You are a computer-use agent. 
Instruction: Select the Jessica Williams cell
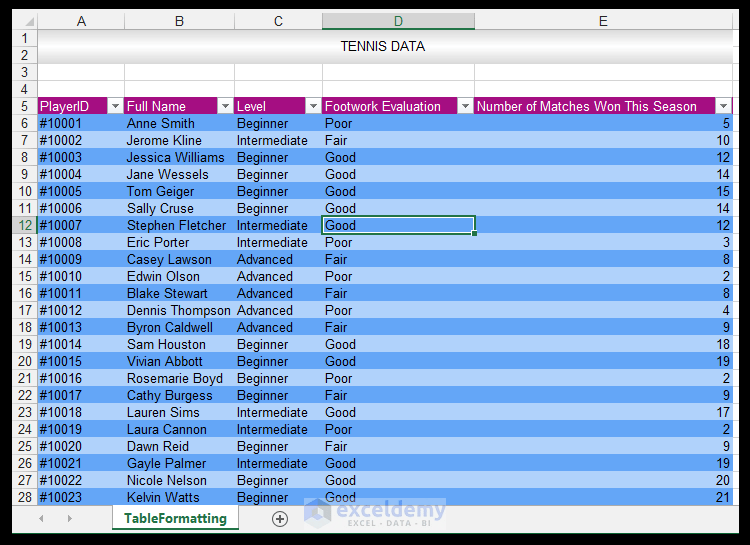(x=179, y=157)
